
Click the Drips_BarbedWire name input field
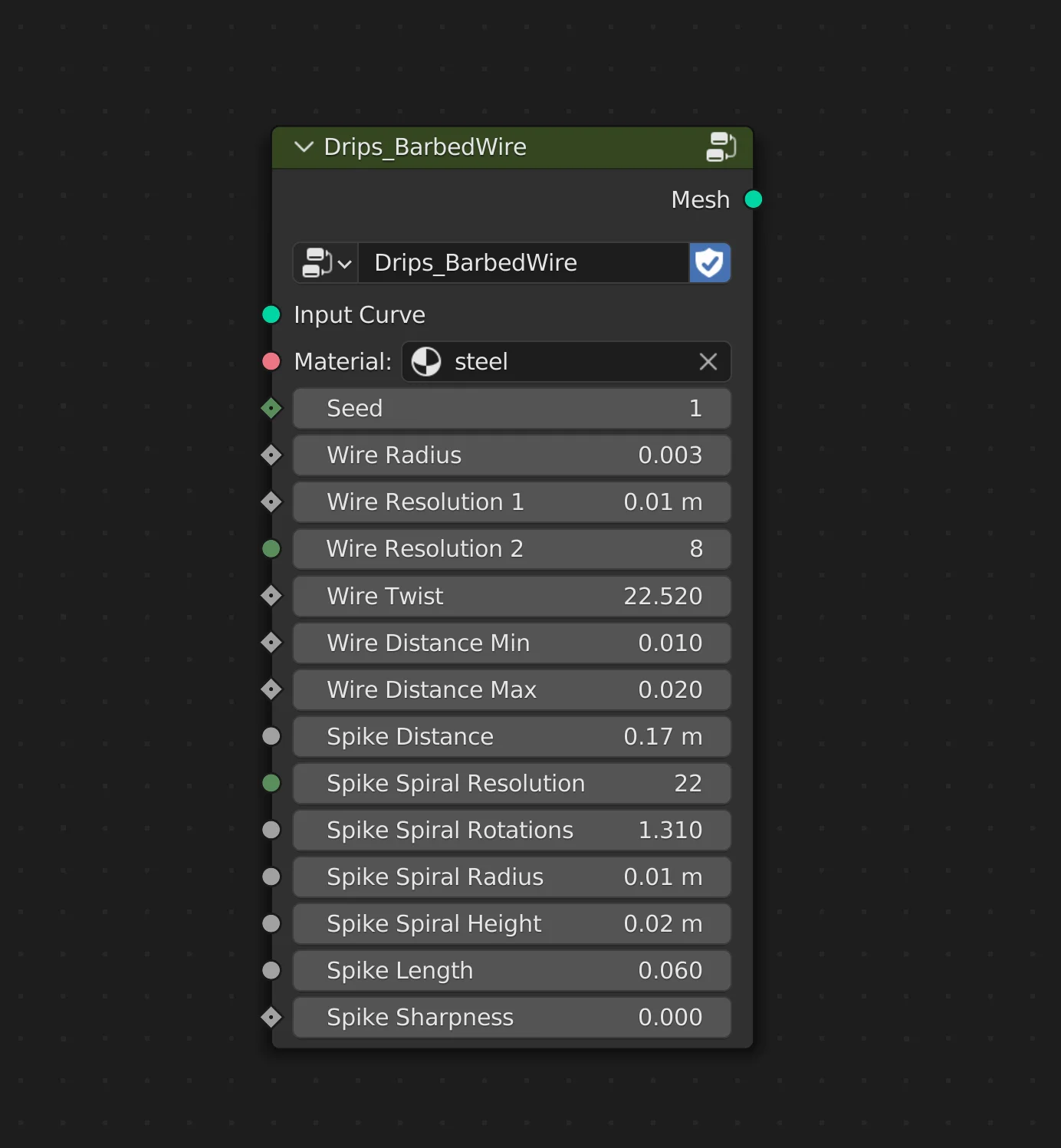coord(521,263)
